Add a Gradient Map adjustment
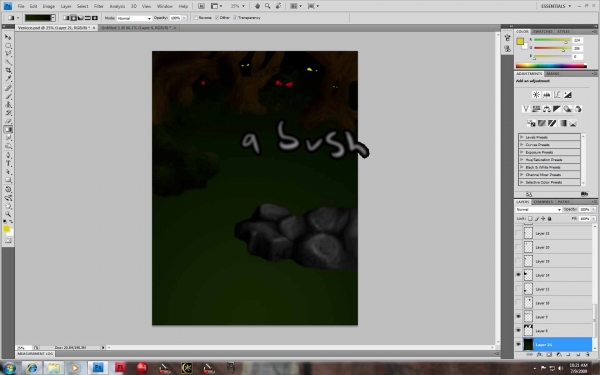Viewport: 600px width, 375px height. [562, 123]
